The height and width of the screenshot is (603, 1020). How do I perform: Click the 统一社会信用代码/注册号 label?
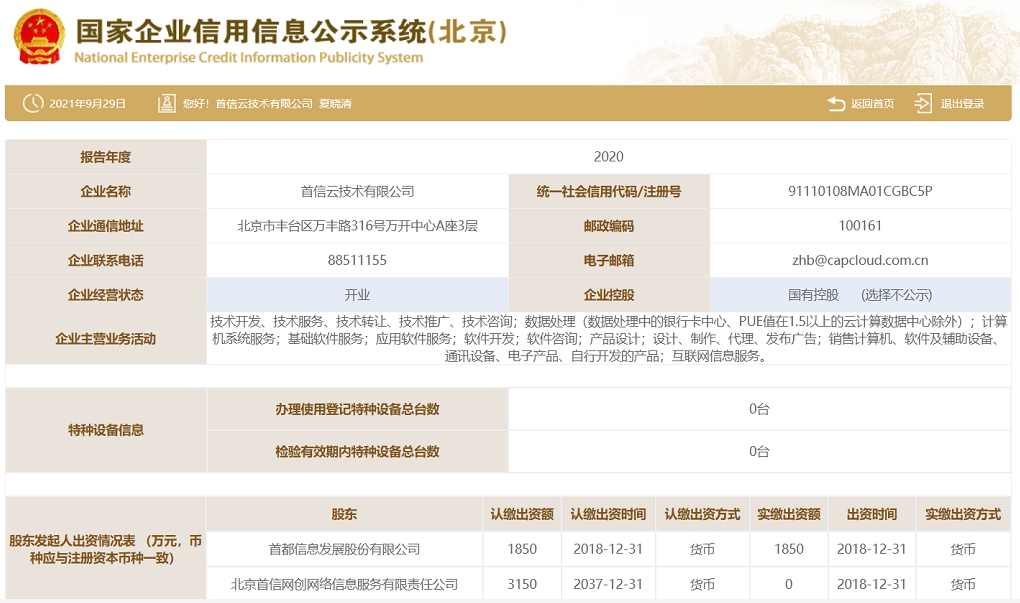[x=609, y=191]
